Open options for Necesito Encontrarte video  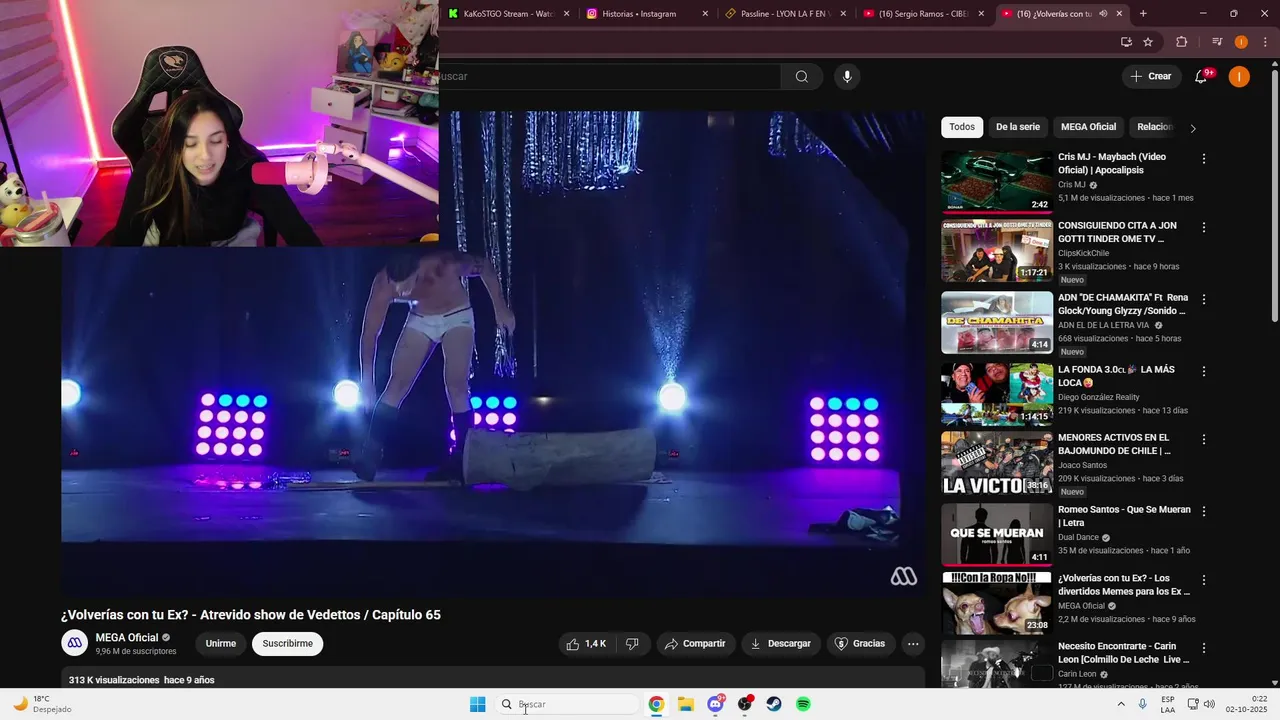1204,648
